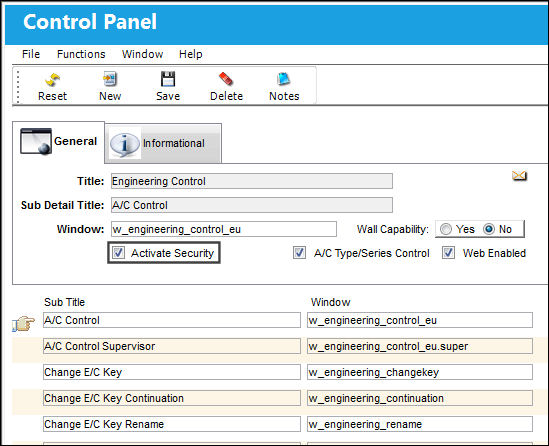Click the Window field under Sub Detail Title
This screenshot has height=446, width=549.
(224, 229)
